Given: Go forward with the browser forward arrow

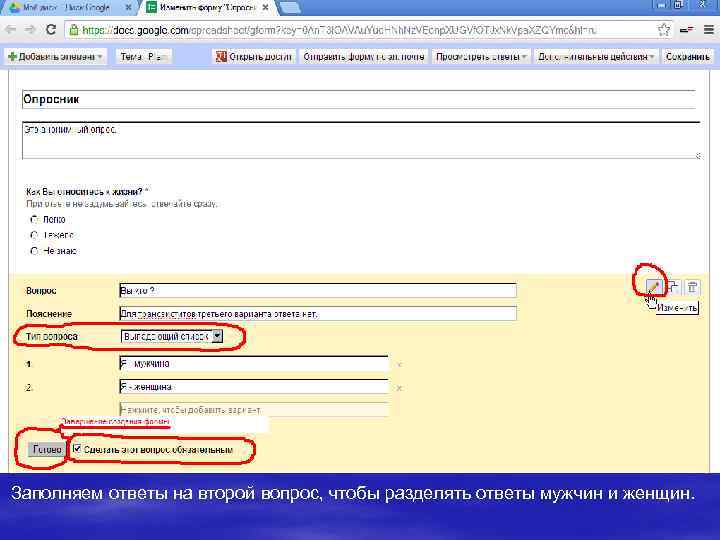Looking at the screenshot, I should click(30, 30).
